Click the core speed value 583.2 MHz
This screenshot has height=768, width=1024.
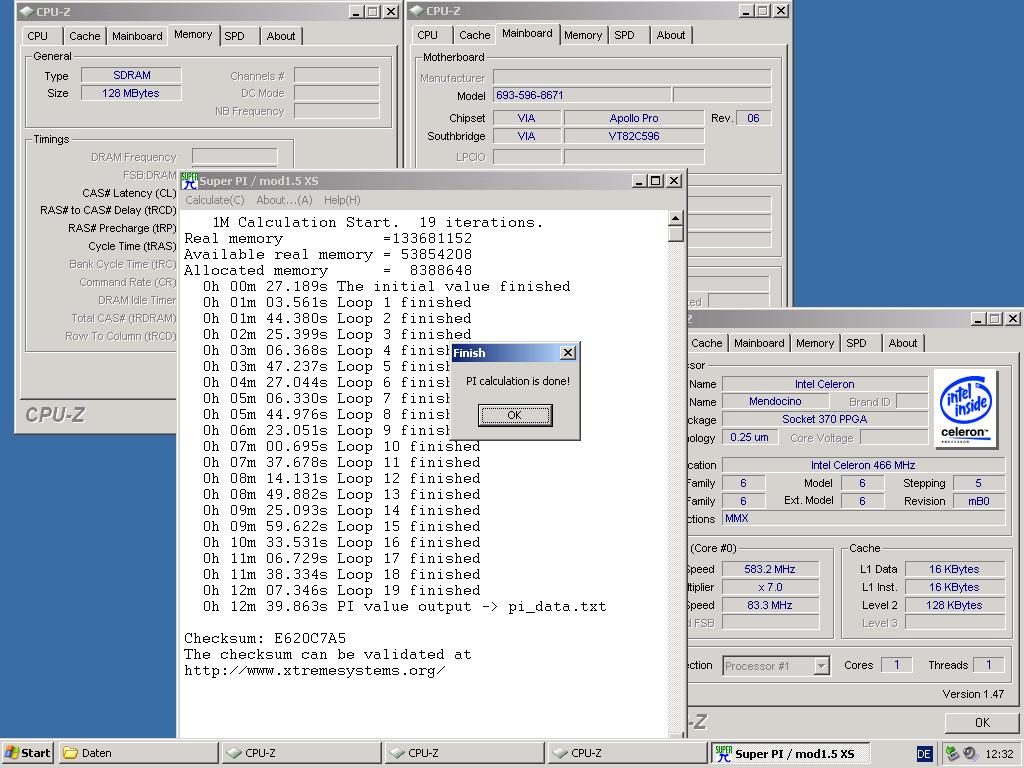coord(770,569)
